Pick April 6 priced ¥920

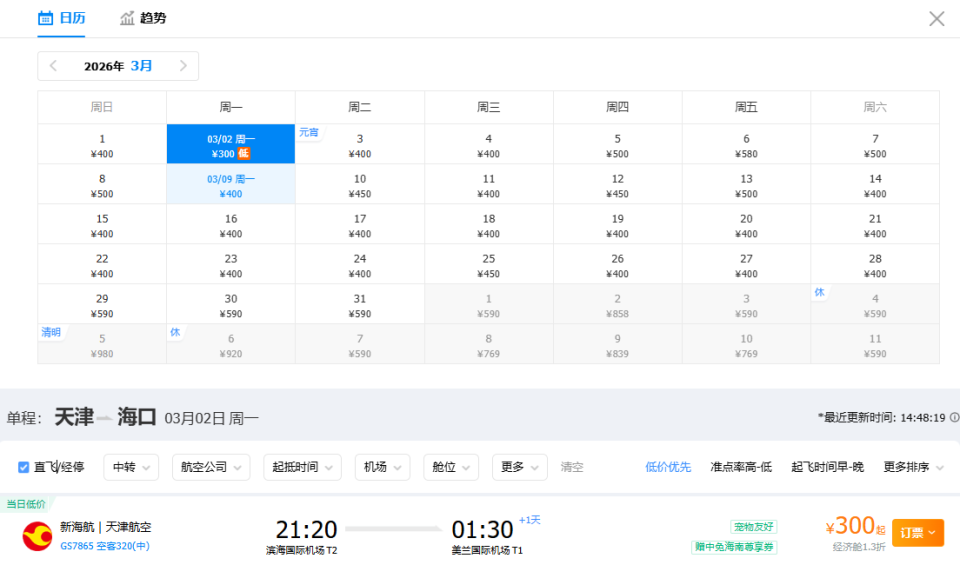click(x=231, y=344)
